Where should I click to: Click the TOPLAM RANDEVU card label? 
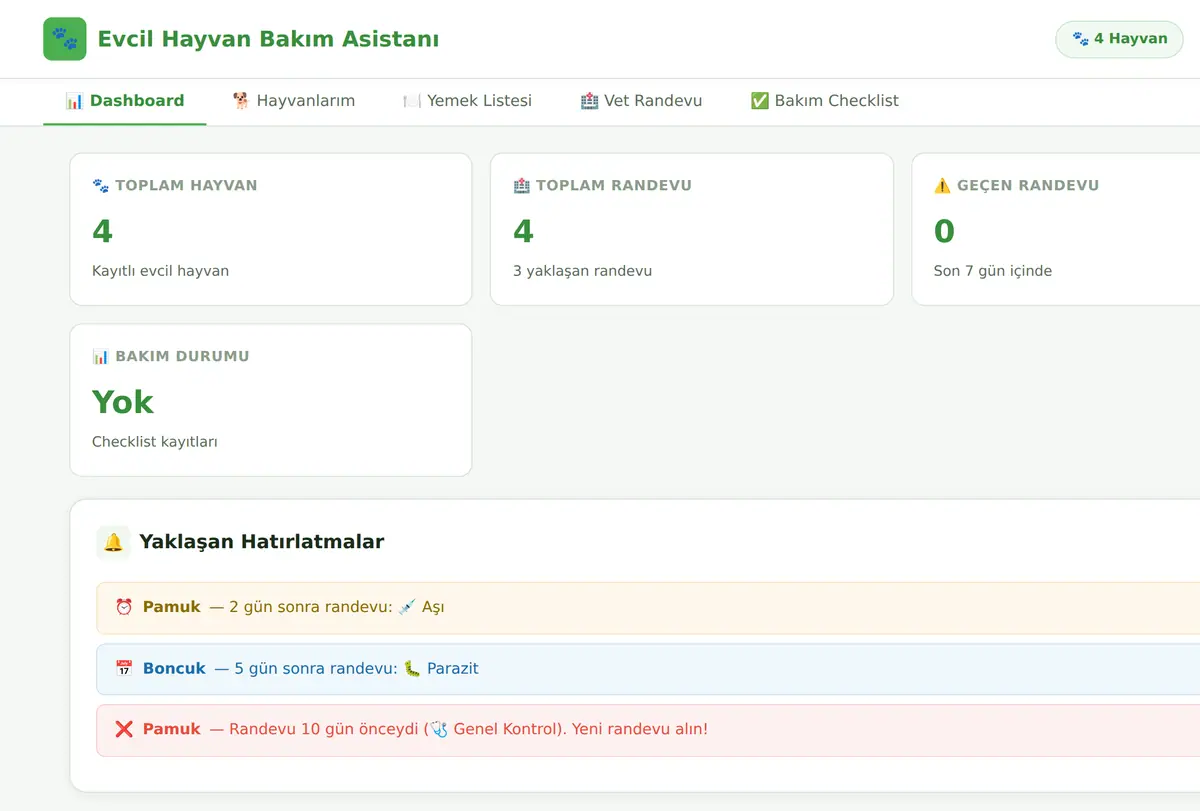[x=614, y=185]
